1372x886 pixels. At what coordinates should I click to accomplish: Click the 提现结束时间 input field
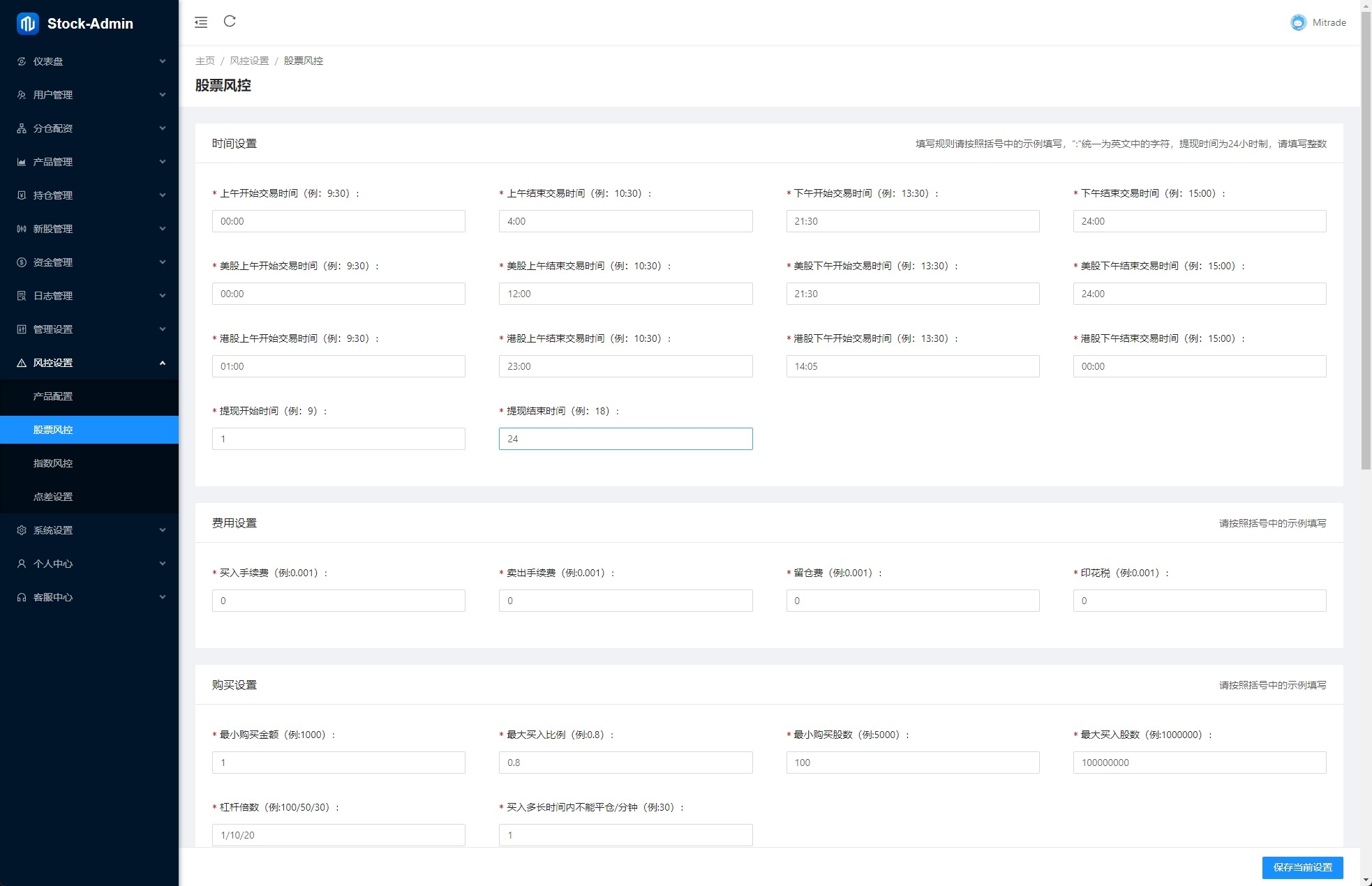pos(625,438)
